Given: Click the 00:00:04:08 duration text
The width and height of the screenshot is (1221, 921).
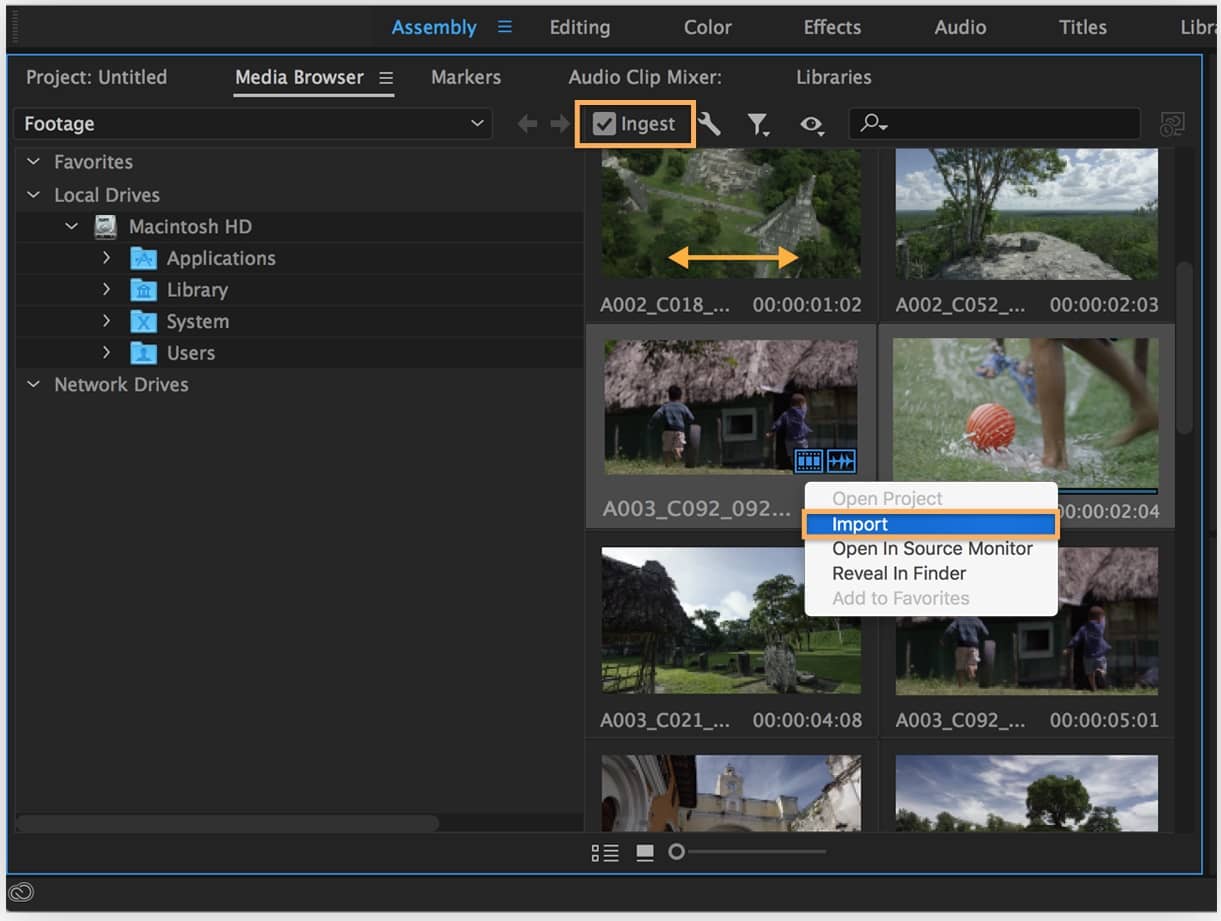Looking at the screenshot, I should [807, 720].
